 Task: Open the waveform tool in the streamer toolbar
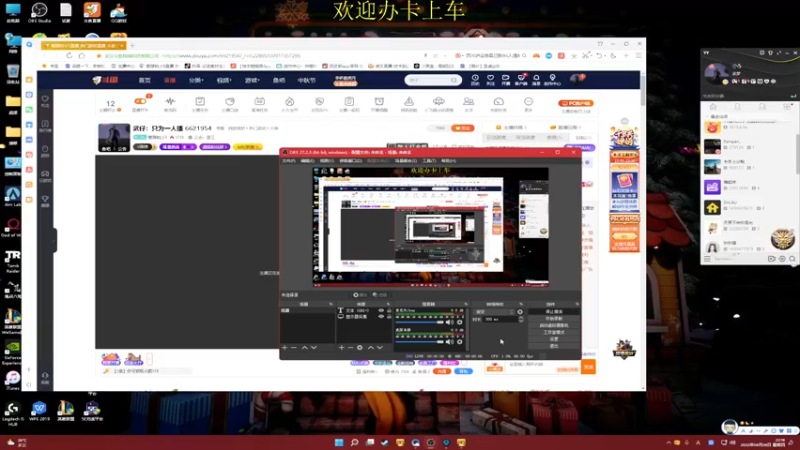[170, 104]
